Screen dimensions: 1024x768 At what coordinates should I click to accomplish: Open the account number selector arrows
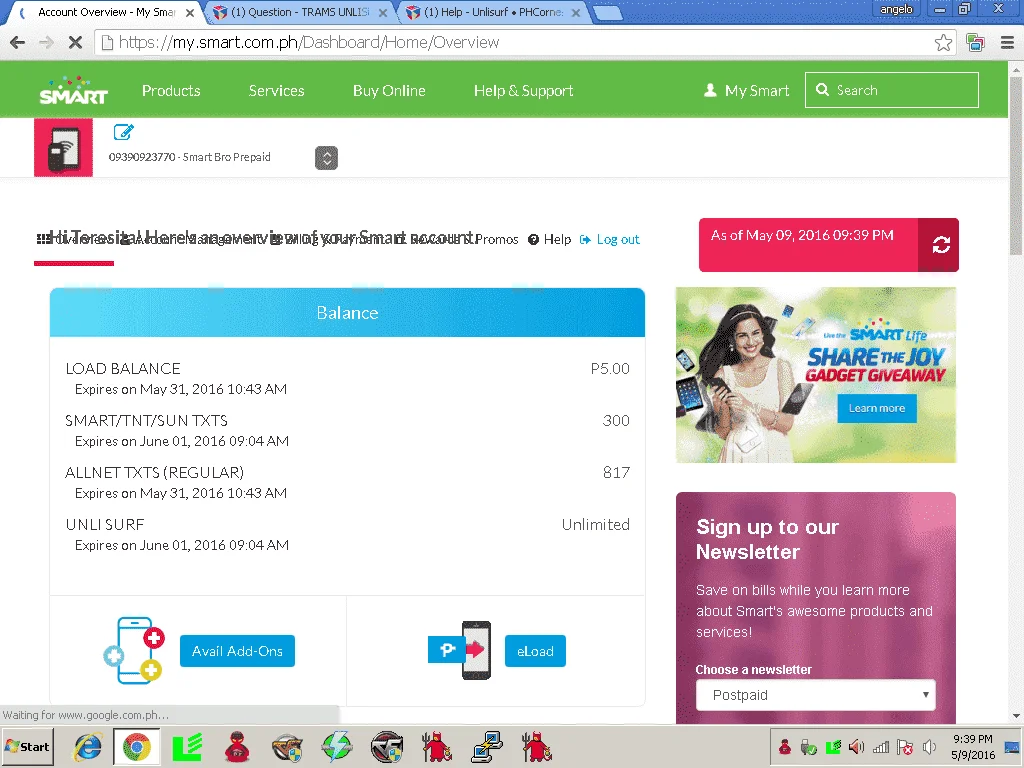pos(327,158)
